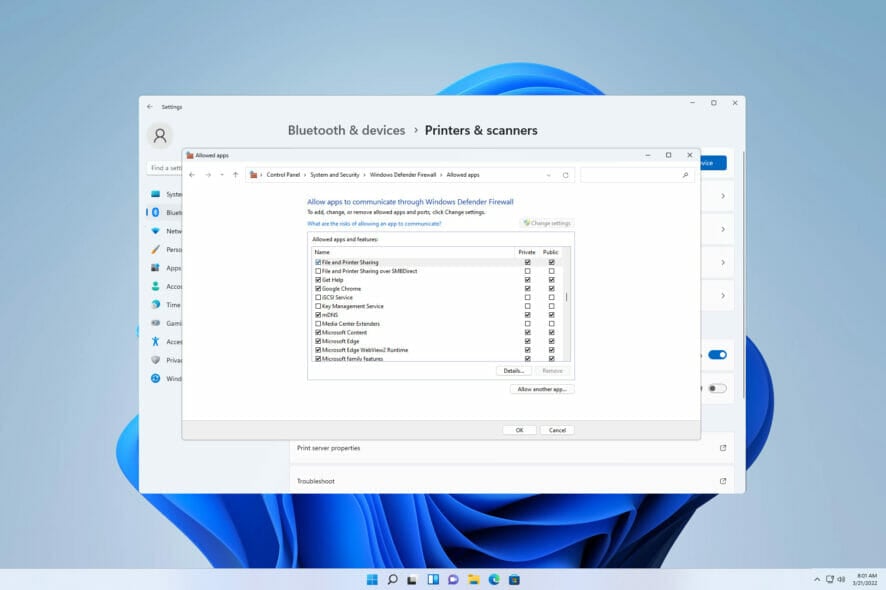Select Windows Defender Firewall breadcrumb
This screenshot has height=590, width=886.
[x=403, y=175]
